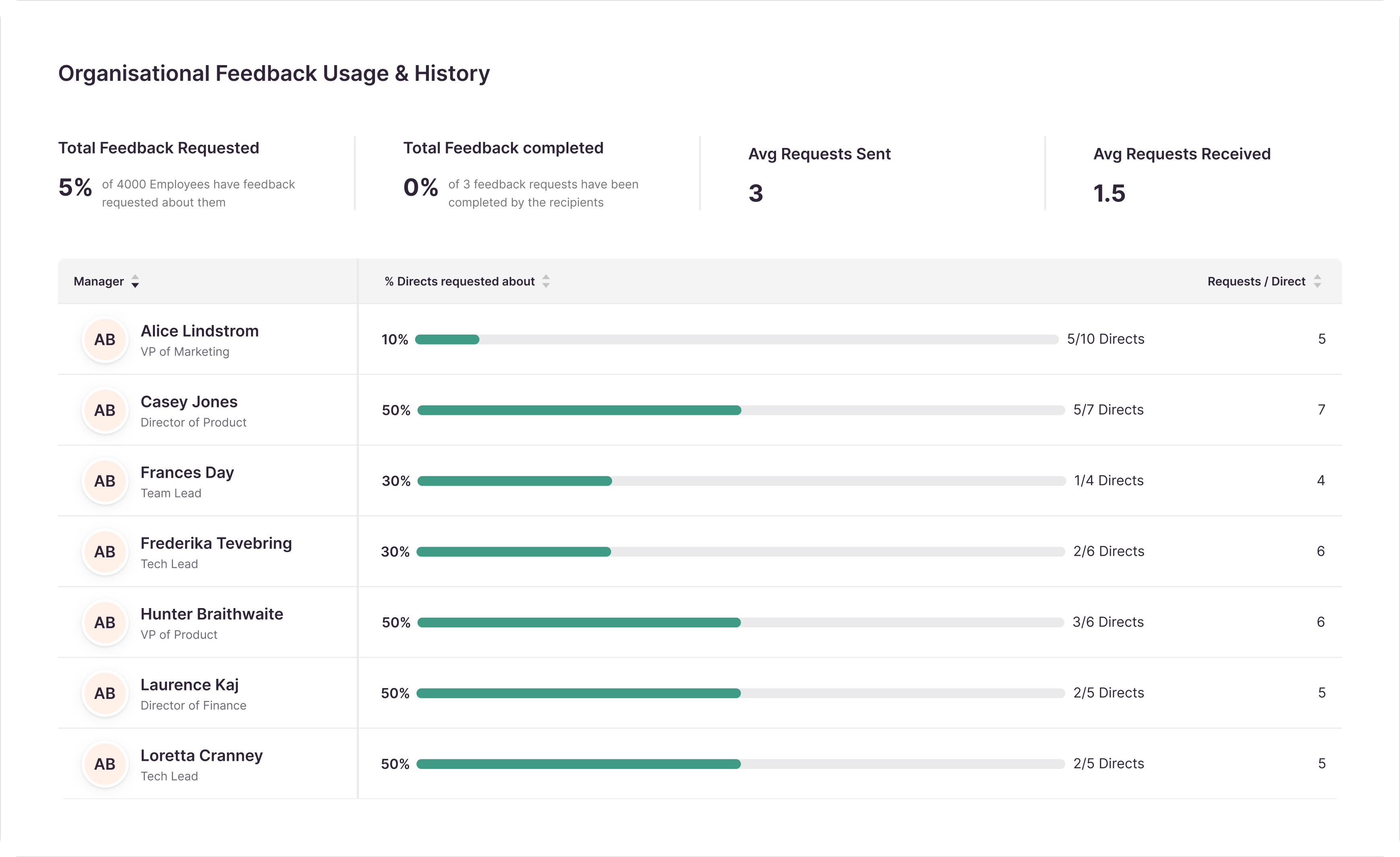Click Frances Day's avatar circle
1400x857 pixels.
click(105, 481)
